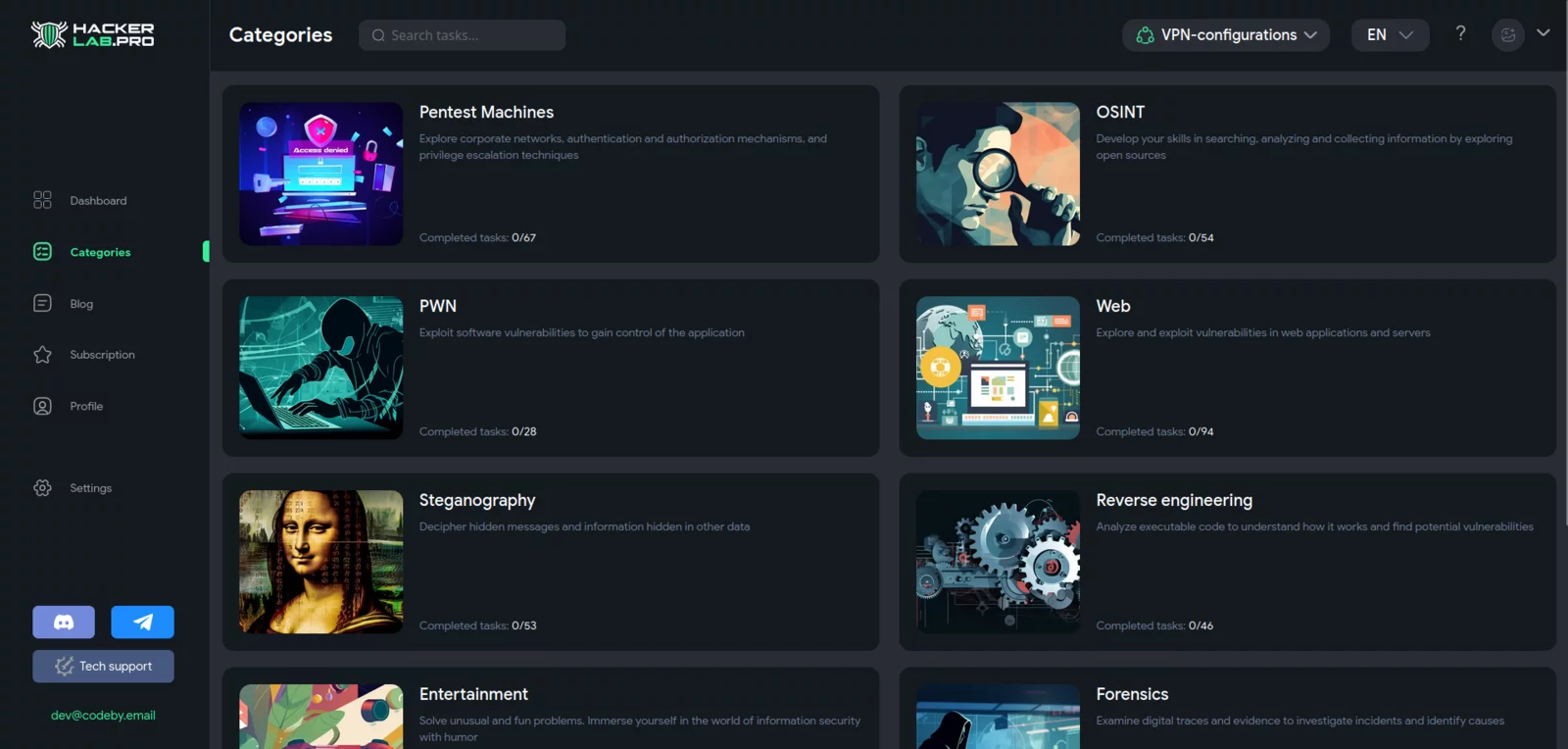
Task: Expand the account menu chevron
Action: click(1543, 33)
